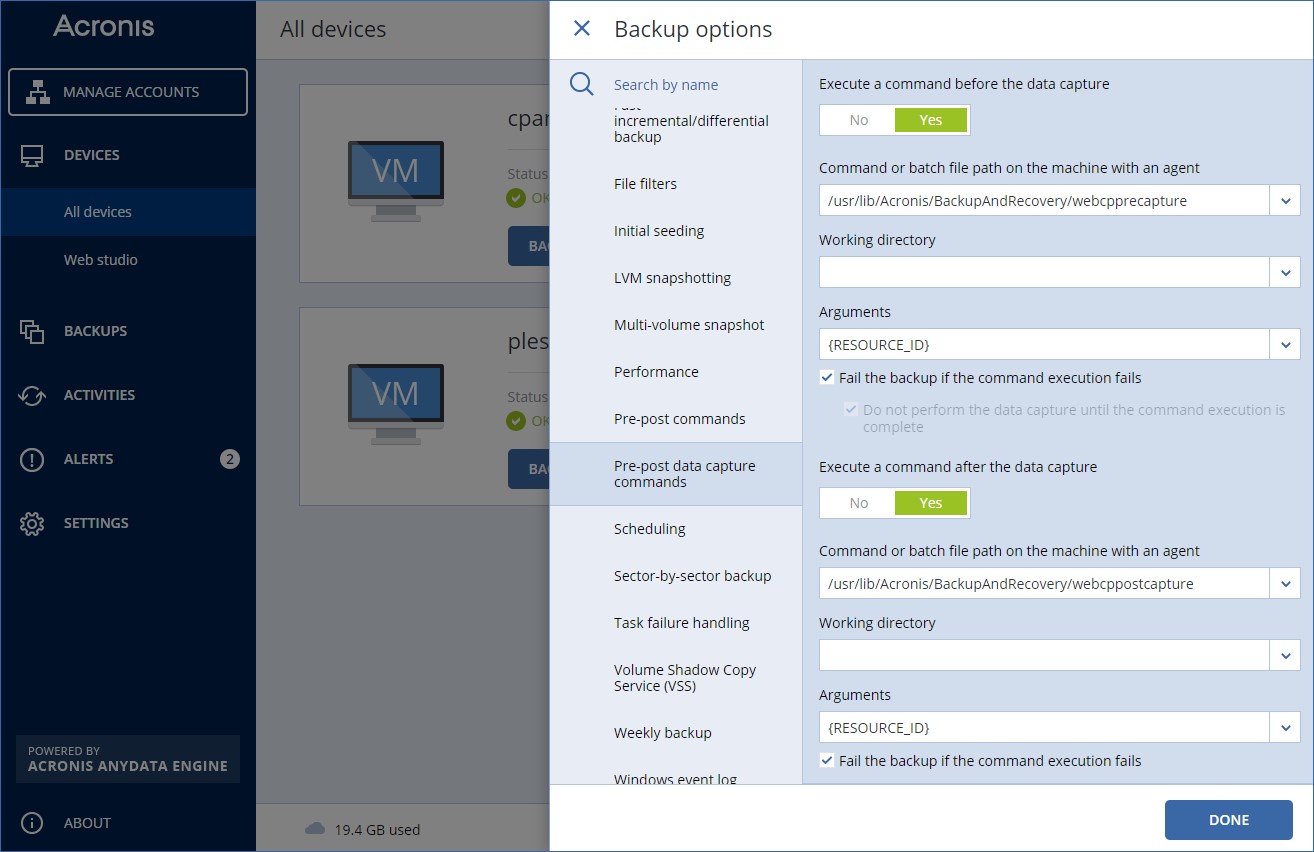
Task: Expand before-capture Arguments dropdown
Action: pyautogui.click(x=1285, y=345)
